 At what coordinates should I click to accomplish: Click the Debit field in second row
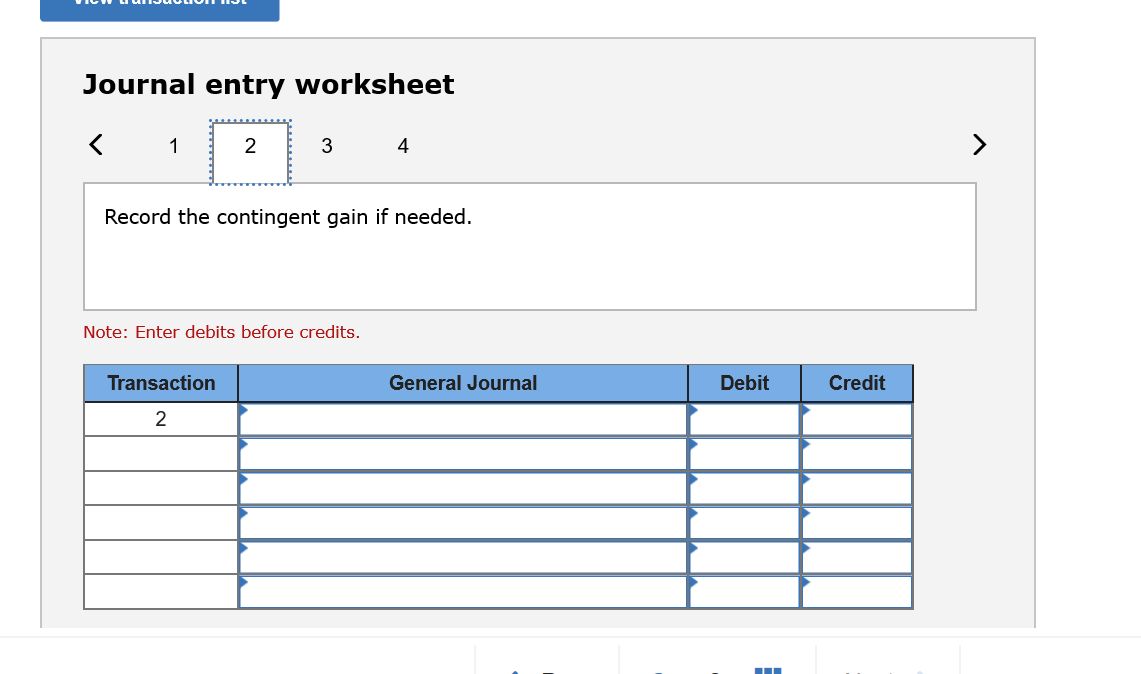coord(744,454)
